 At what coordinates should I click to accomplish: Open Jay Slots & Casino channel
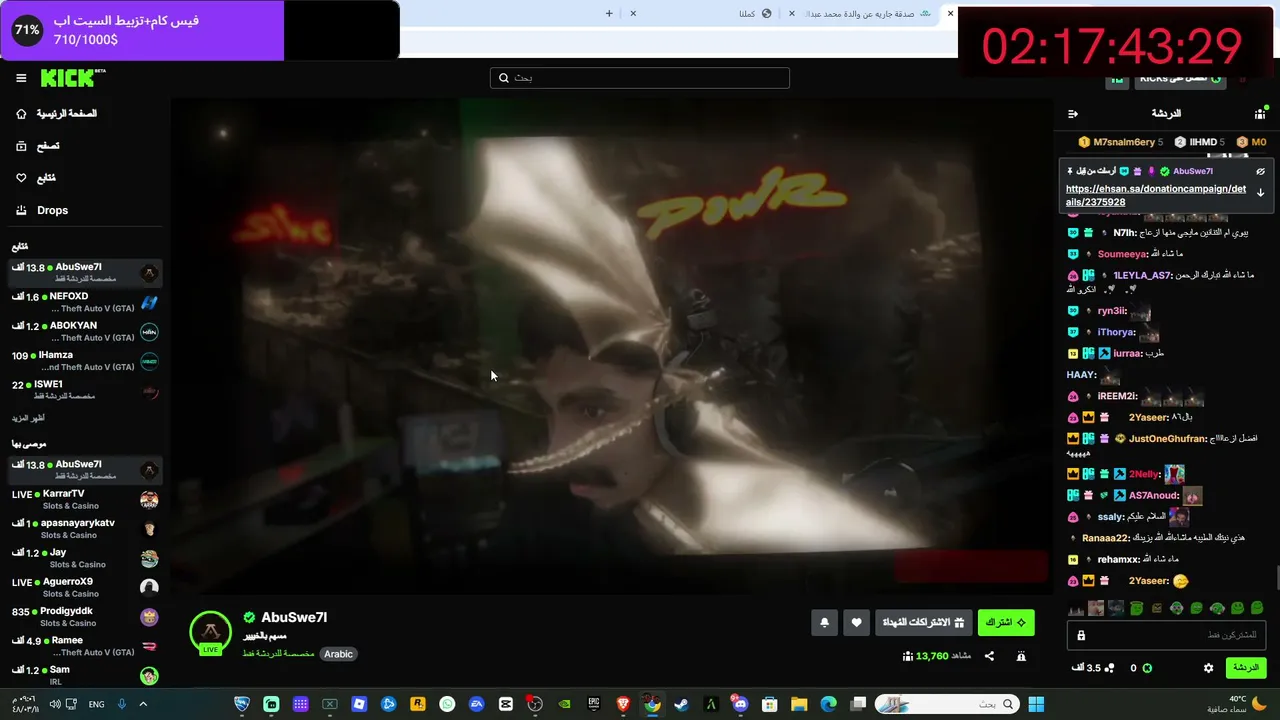pos(85,558)
